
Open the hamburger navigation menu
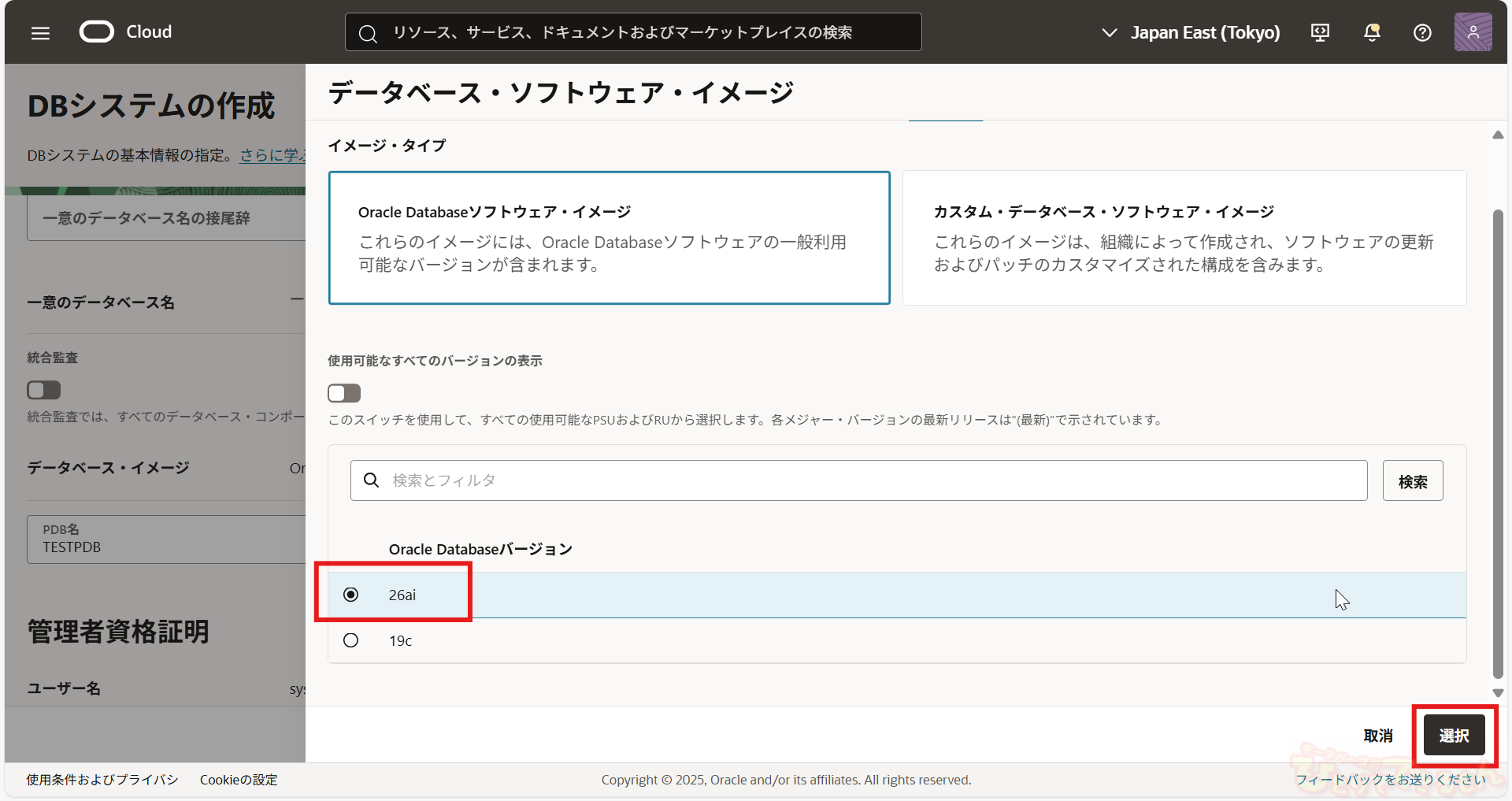(40, 32)
